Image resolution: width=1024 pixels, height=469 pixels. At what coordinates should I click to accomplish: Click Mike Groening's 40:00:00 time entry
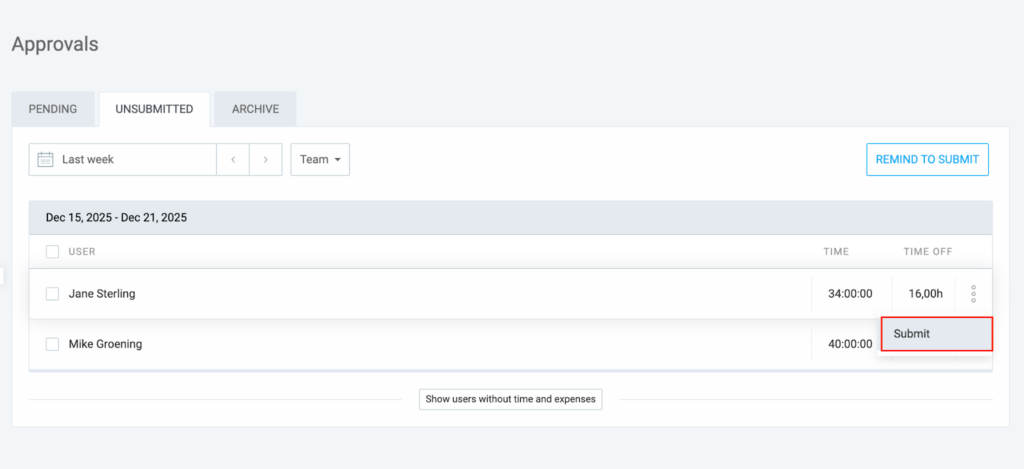(x=850, y=344)
